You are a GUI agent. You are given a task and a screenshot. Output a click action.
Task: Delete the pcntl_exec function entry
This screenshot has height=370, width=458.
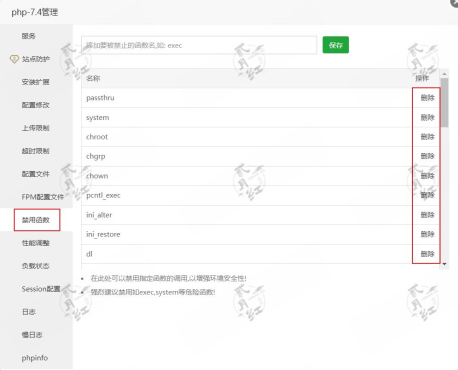click(427, 195)
